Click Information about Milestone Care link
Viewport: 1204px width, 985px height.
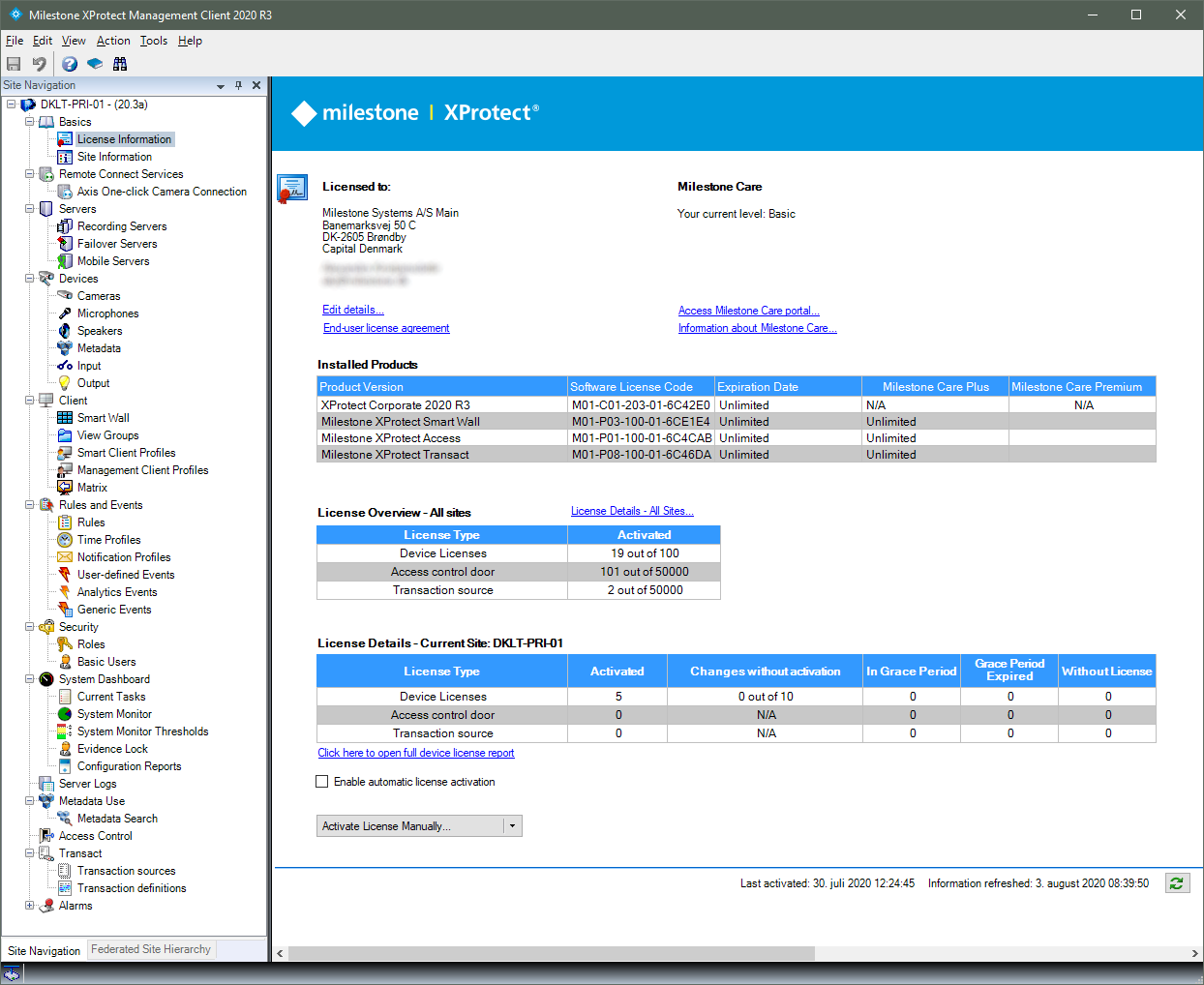758,328
